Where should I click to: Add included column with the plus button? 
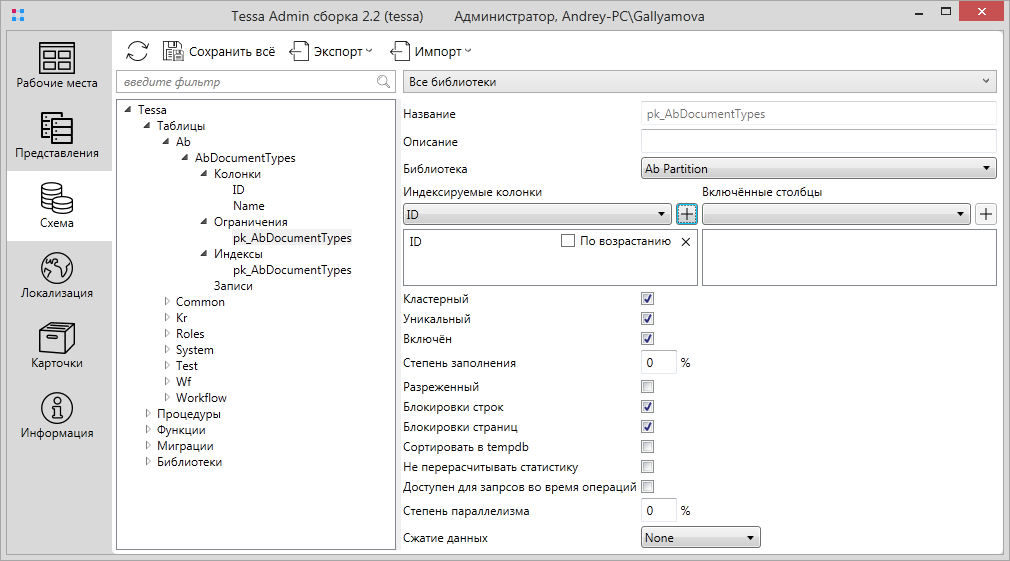[x=986, y=214]
